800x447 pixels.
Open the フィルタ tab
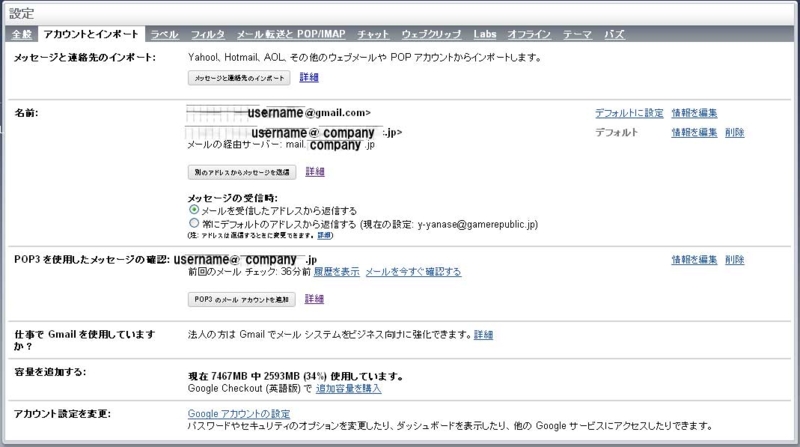click(x=208, y=34)
